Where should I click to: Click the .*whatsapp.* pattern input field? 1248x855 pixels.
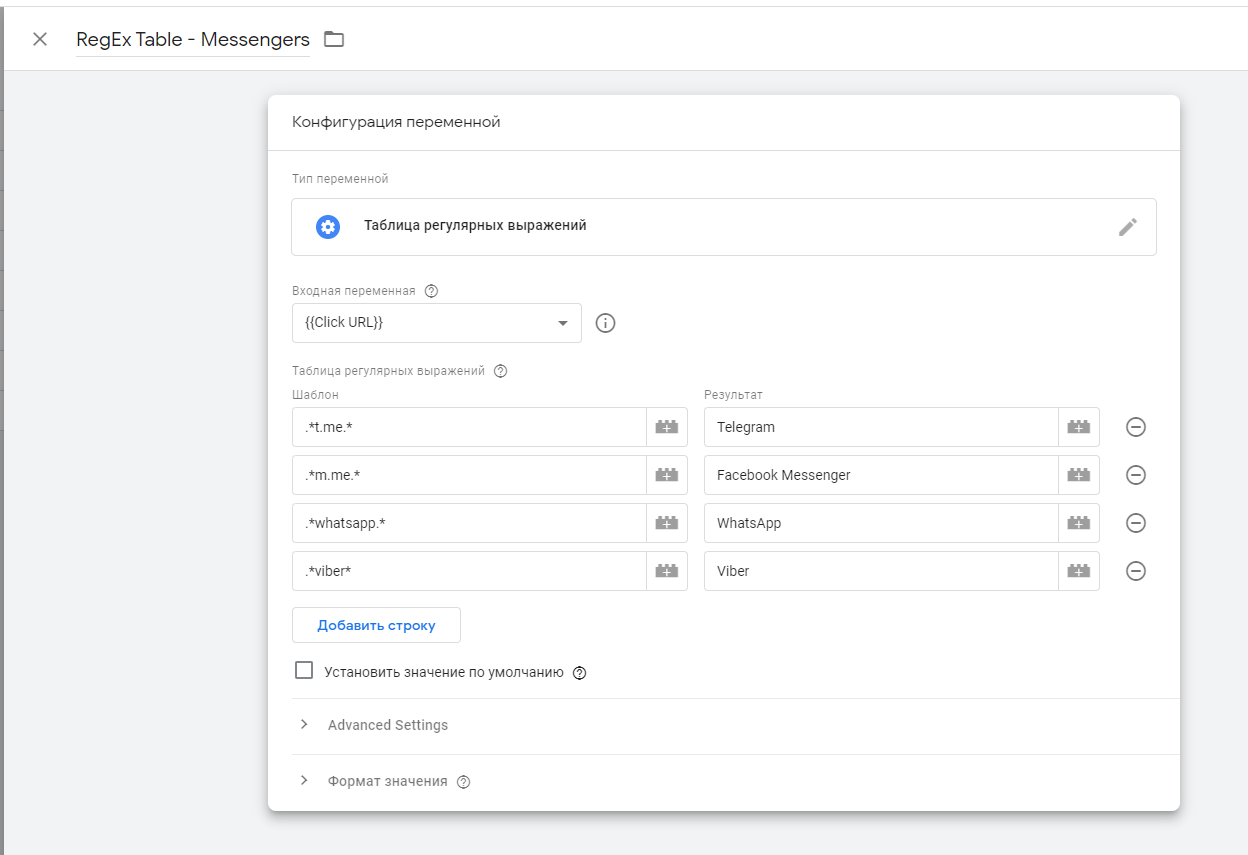[x=468, y=523]
